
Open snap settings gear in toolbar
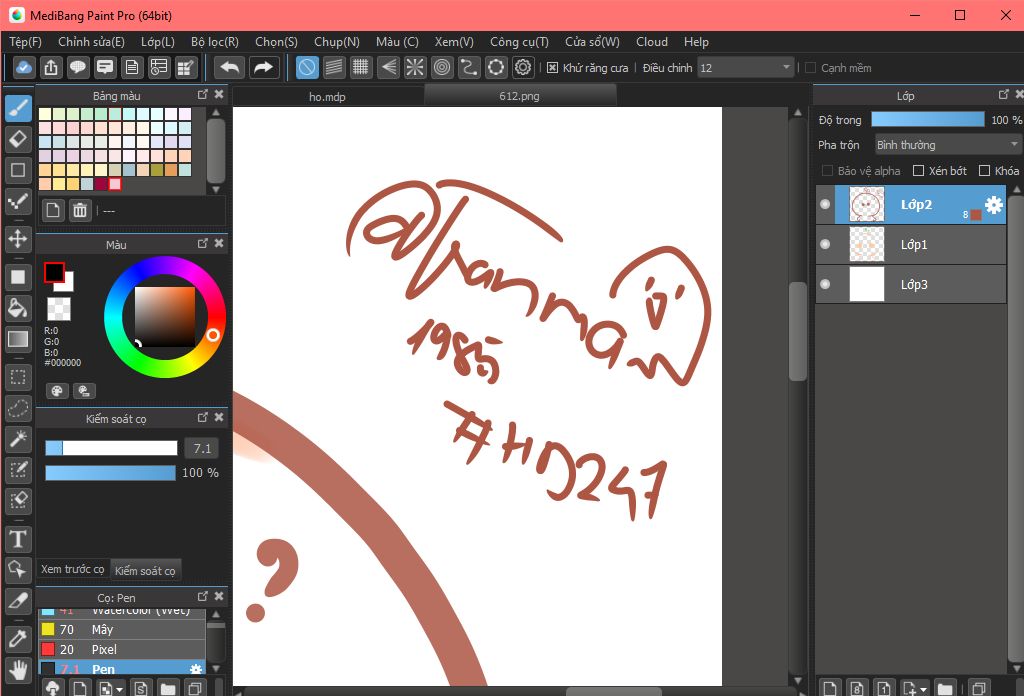(x=523, y=67)
